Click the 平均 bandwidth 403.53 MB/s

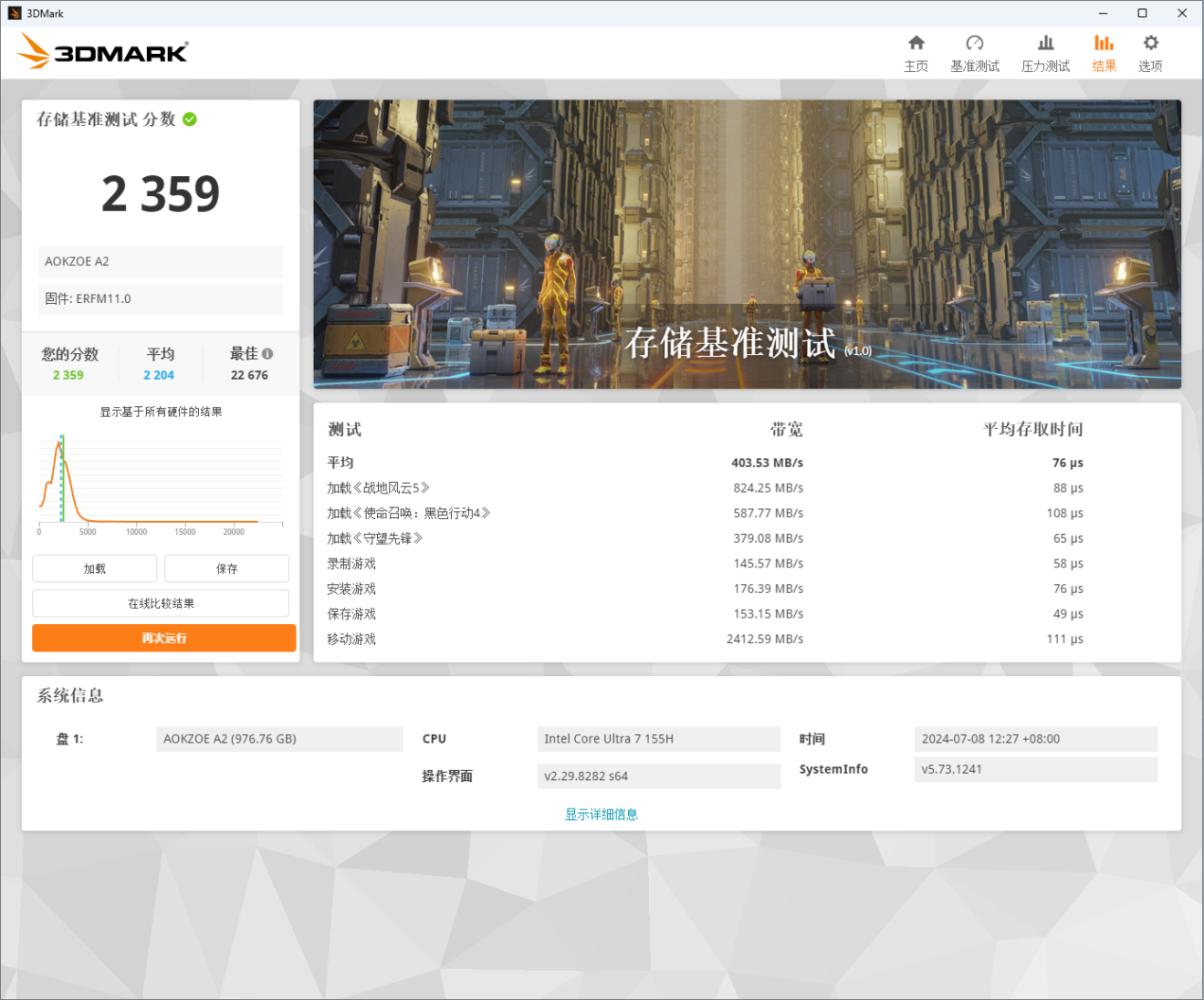[x=767, y=463]
